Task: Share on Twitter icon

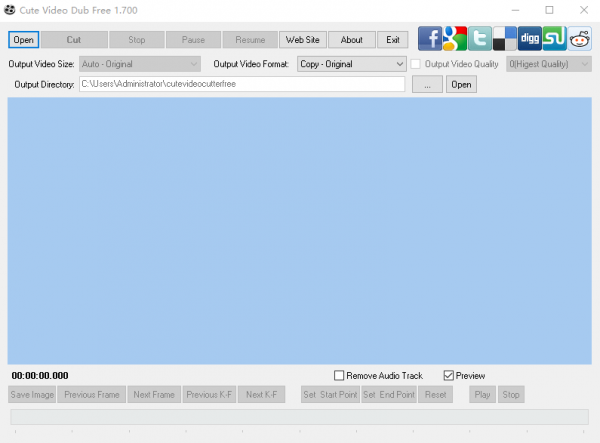Action: [x=480, y=39]
